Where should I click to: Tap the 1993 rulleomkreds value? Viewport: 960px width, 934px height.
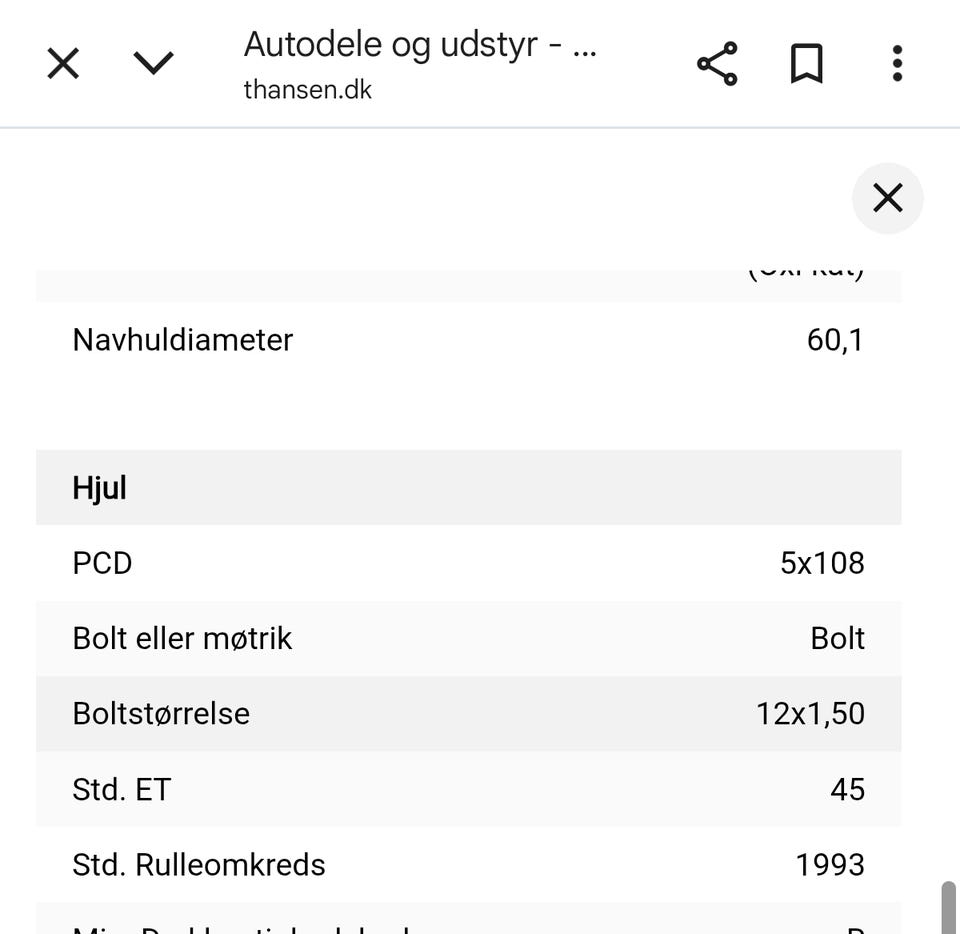coord(829,864)
